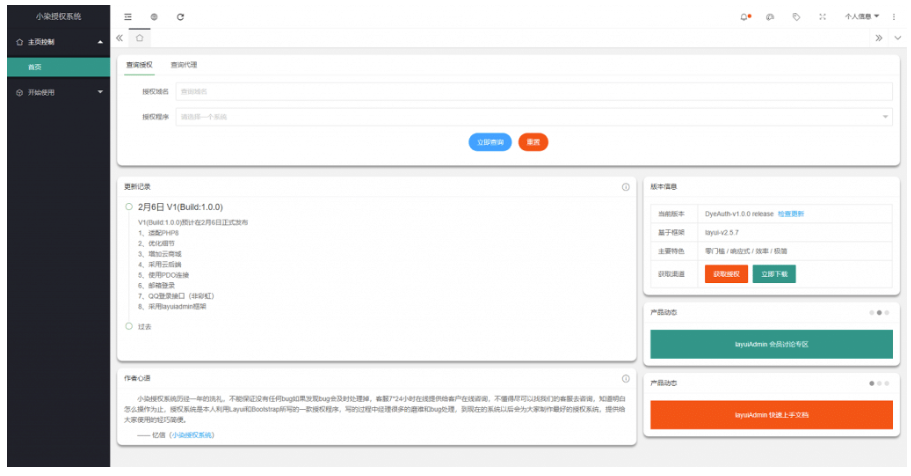Select last carousel dot in lower 产品动态 card
The width and height of the screenshot is (911, 476).
coord(887,383)
